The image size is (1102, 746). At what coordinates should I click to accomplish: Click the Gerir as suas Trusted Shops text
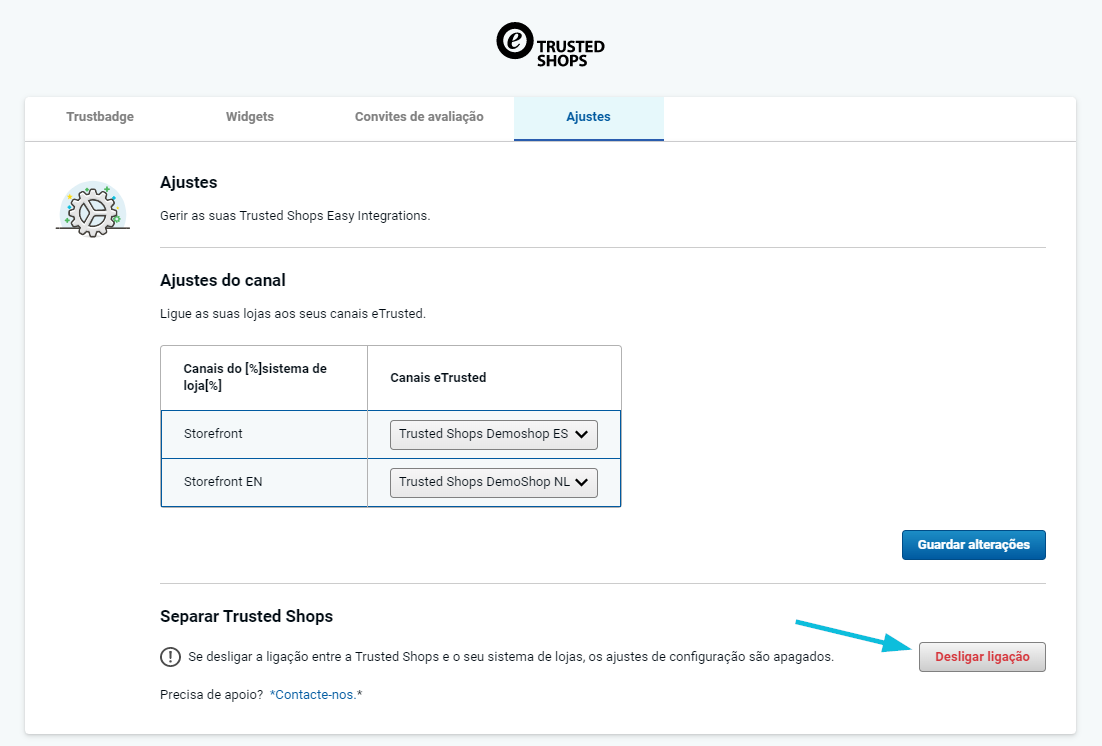coord(295,216)
